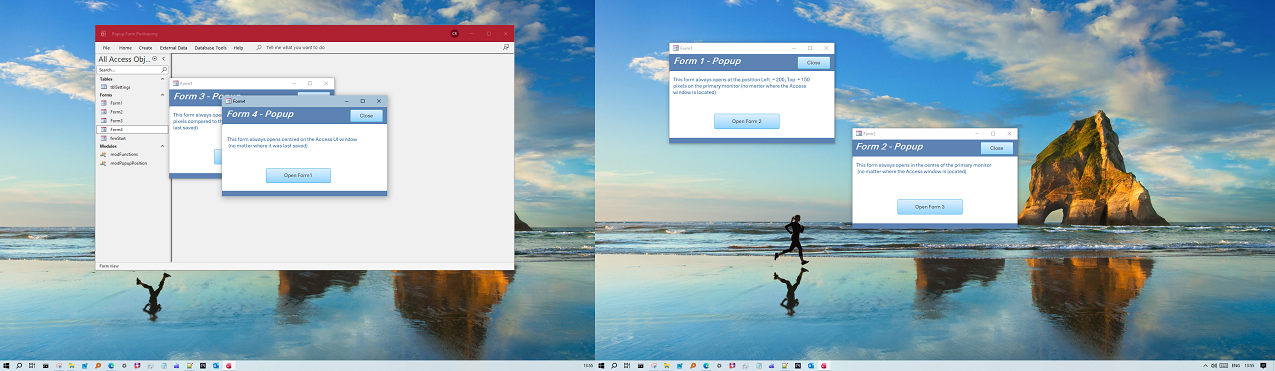Click the Open Form 2 button

(747, 121)
